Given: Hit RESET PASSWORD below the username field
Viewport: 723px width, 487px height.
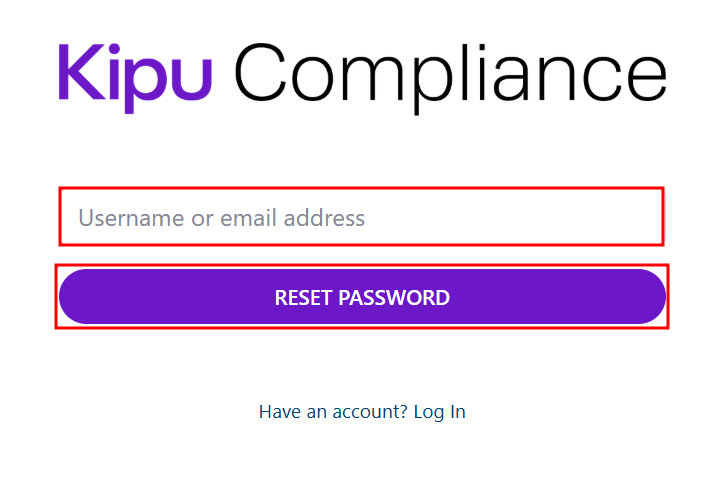Looking at the screenshot, I should tap(362, 297).
